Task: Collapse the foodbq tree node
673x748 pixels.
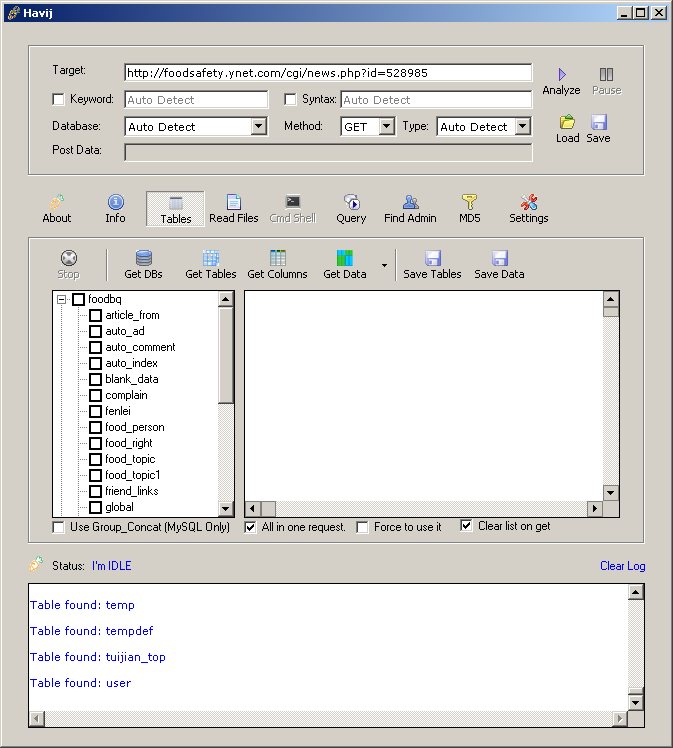Action: point(62,299)
